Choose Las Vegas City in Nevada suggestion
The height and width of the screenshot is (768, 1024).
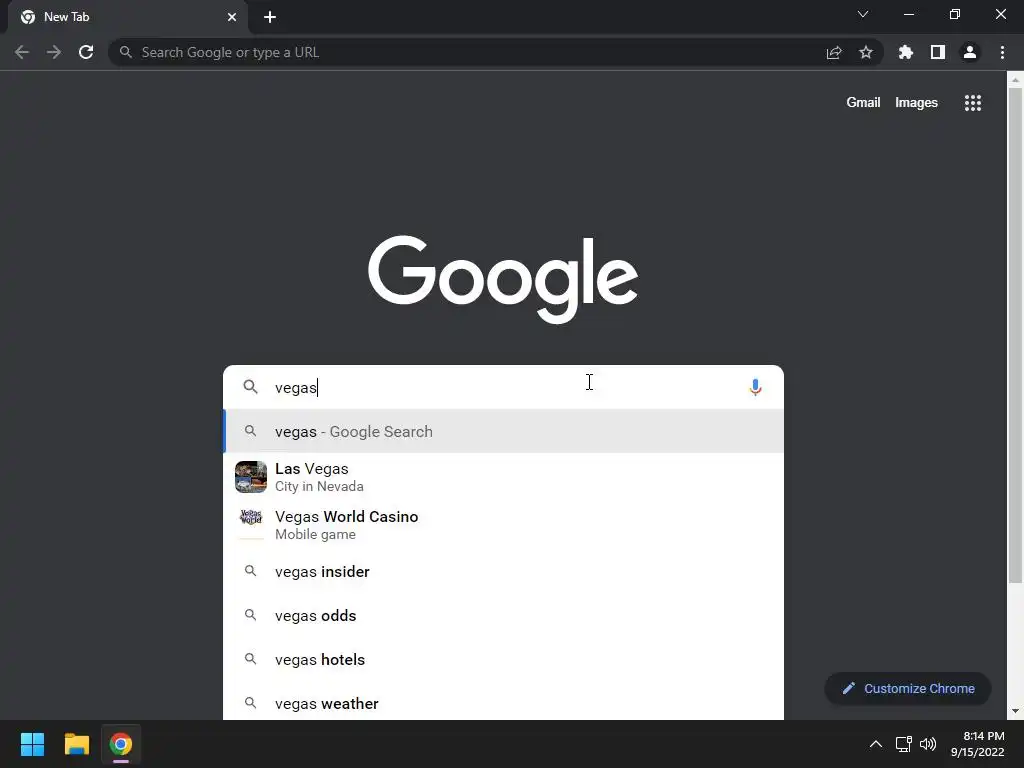point(504,477)
